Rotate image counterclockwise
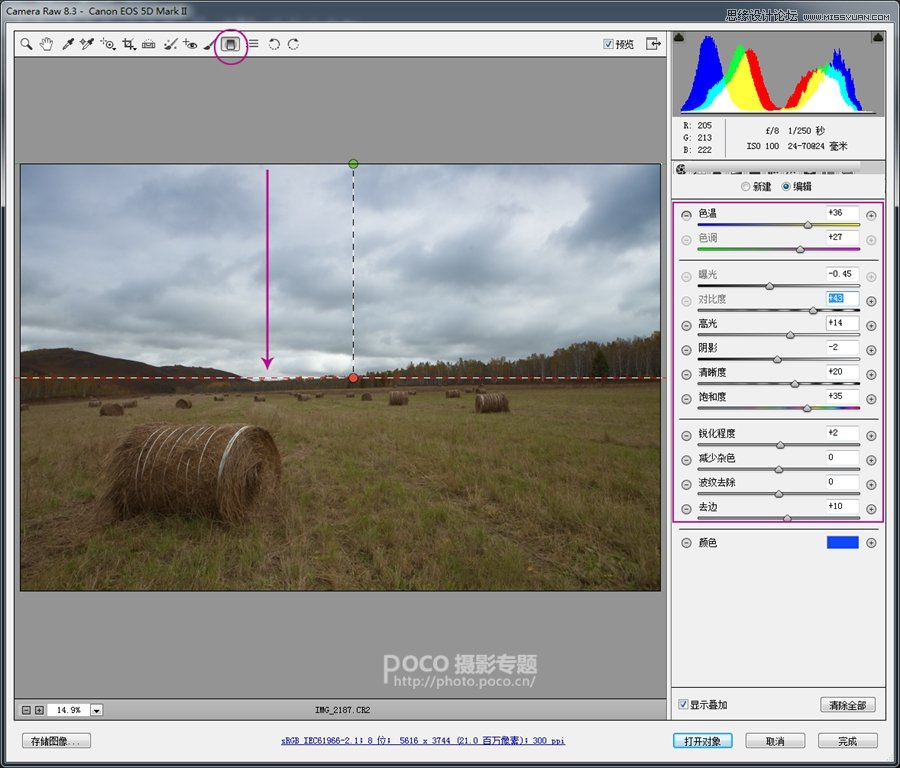900x768 pixels. click(274, 44)
